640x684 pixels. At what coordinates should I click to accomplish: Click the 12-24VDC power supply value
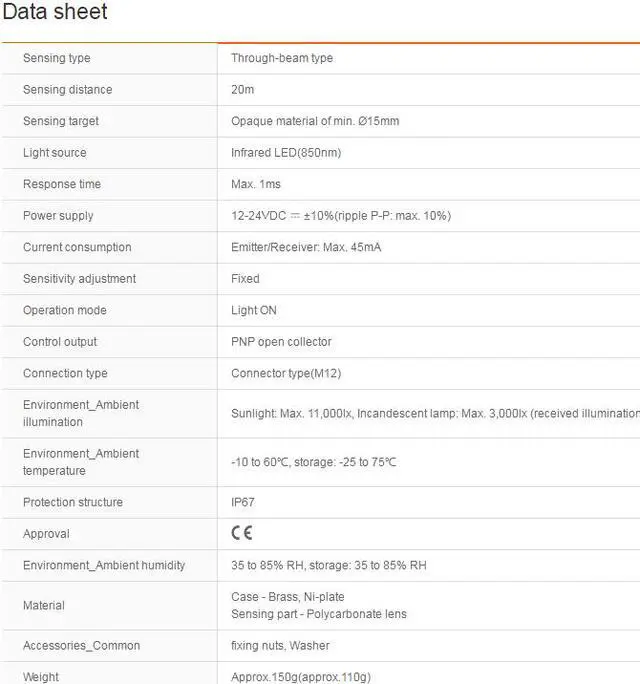click(x=340, y=216)
